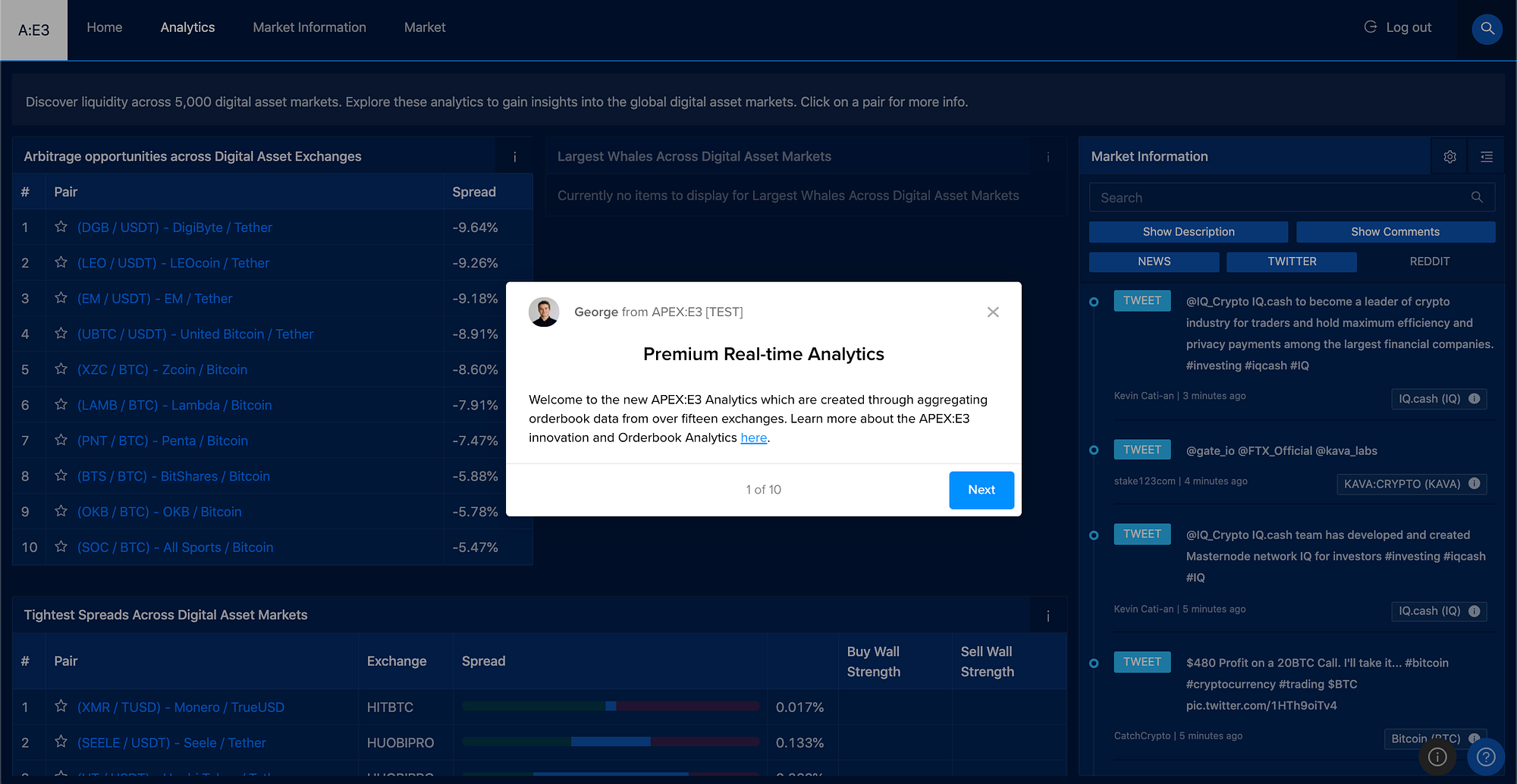Click TWEET badge for $480 Profit tweet
This screenshot has width=1517, height=784.
click(1142, 662)
